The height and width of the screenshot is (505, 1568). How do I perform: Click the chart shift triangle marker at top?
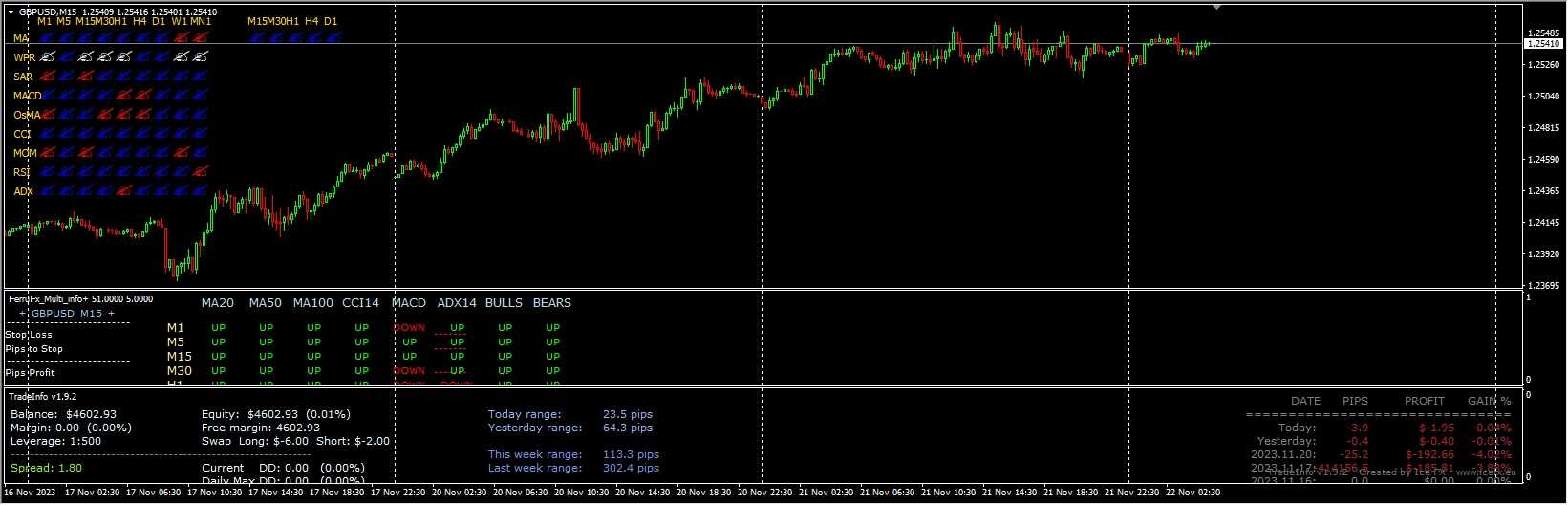pyautogui.click(x=1216, y=7)
